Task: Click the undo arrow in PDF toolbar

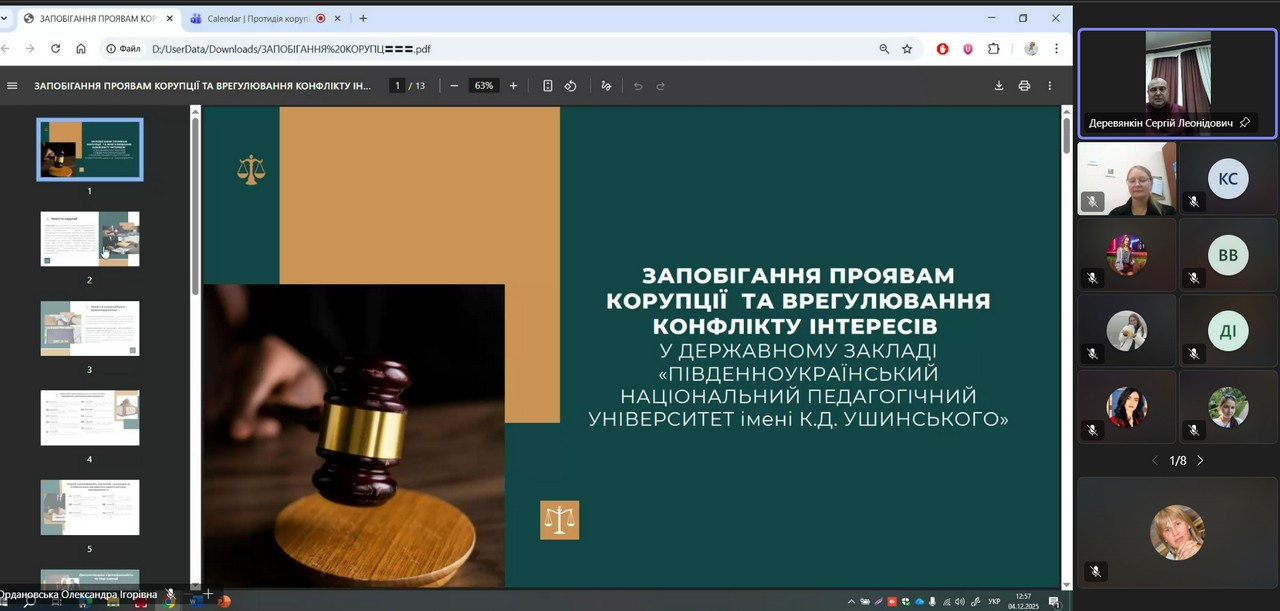Action: [638, 86]
